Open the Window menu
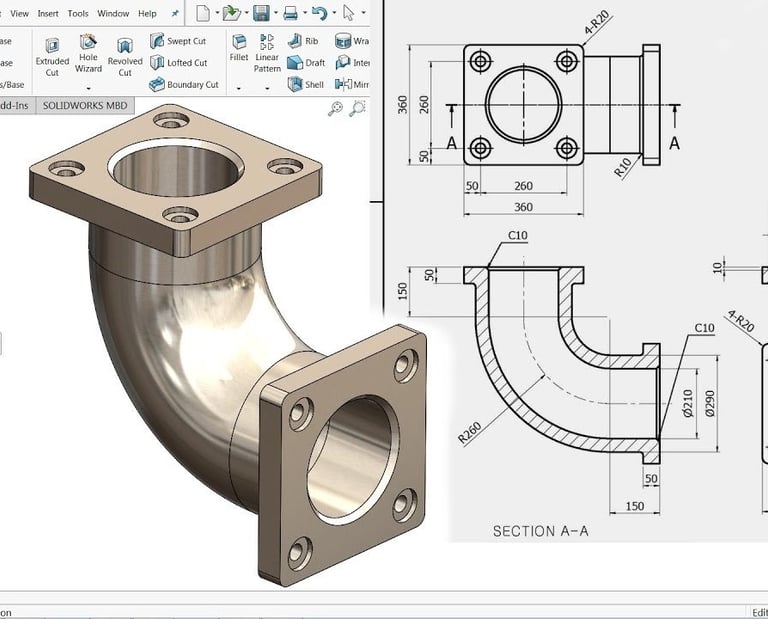Screen dimensions: 768x619 (113, 14)
